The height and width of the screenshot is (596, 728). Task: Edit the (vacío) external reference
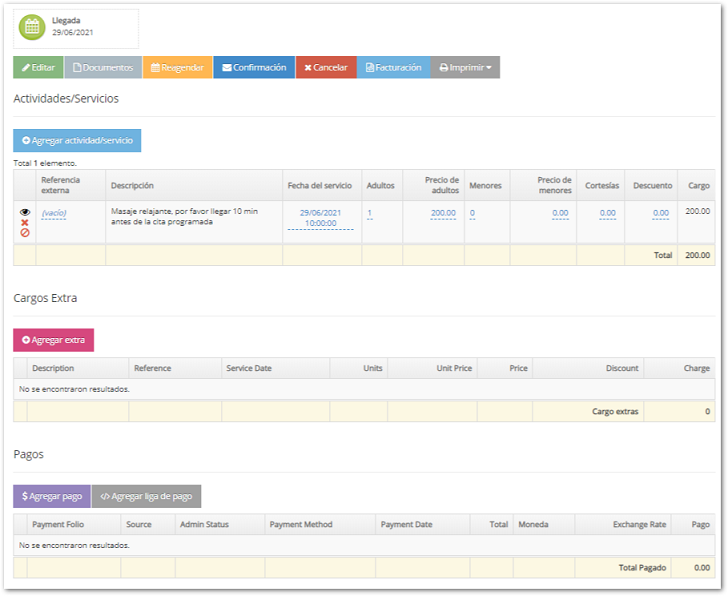point(53,213)
